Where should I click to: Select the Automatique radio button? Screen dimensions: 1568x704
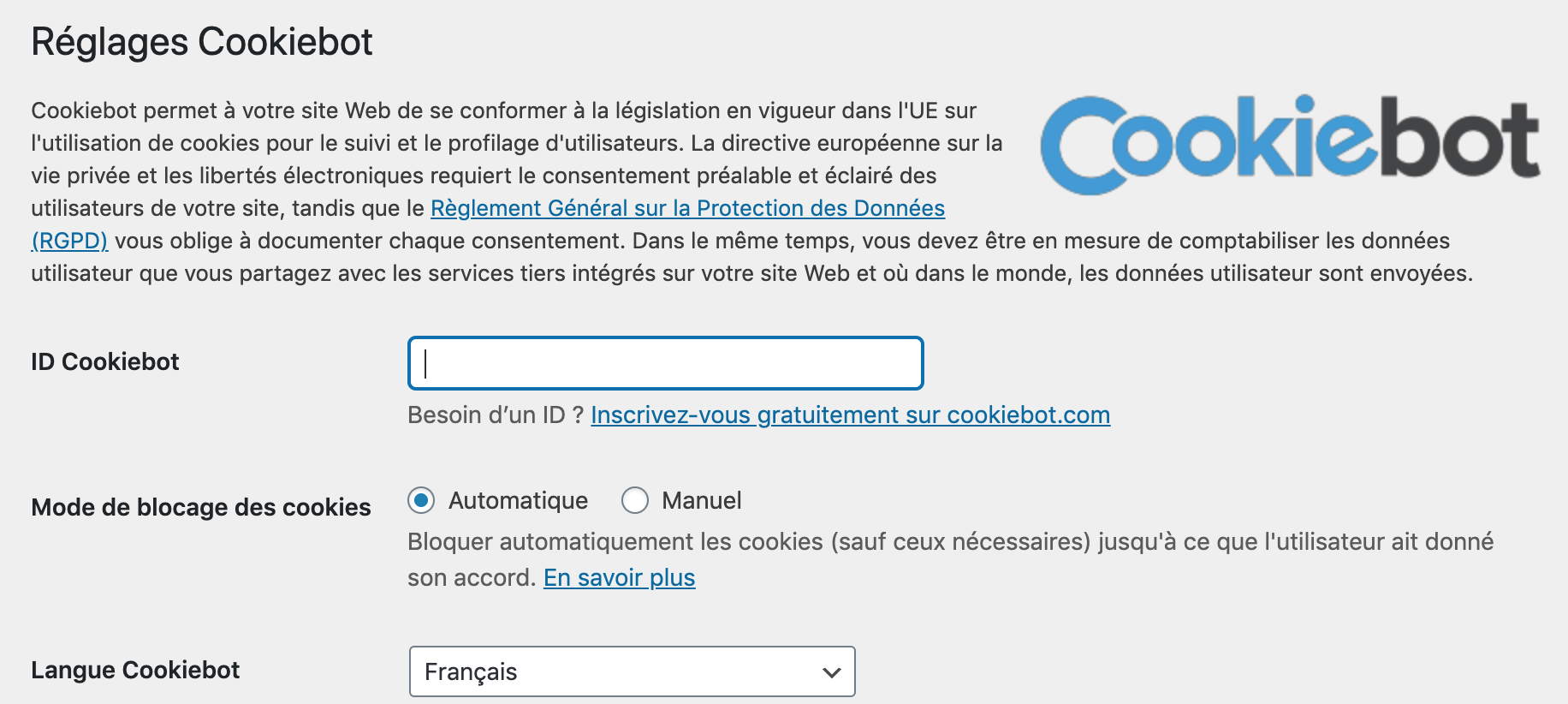pos(421,500)
